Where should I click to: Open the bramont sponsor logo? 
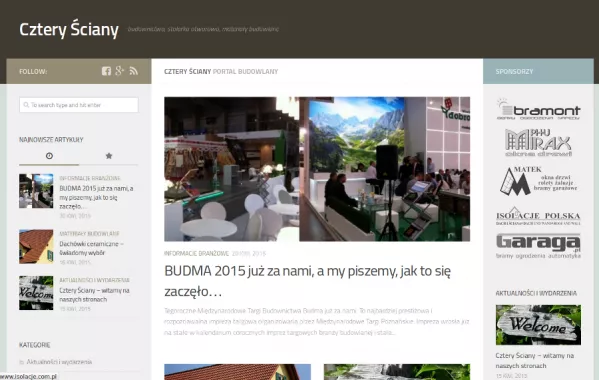pyautogui.click(x=538, y=110)
